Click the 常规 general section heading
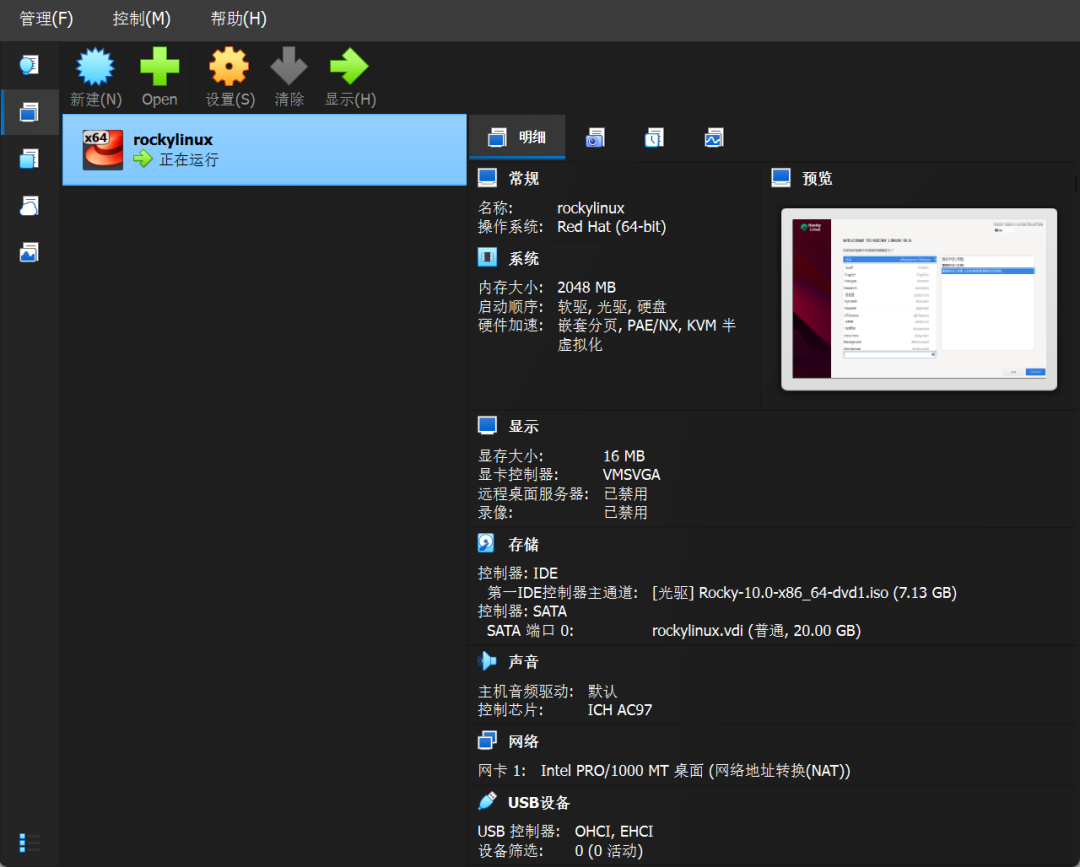Screen dimensions: 1080x867 coord(523,179)
